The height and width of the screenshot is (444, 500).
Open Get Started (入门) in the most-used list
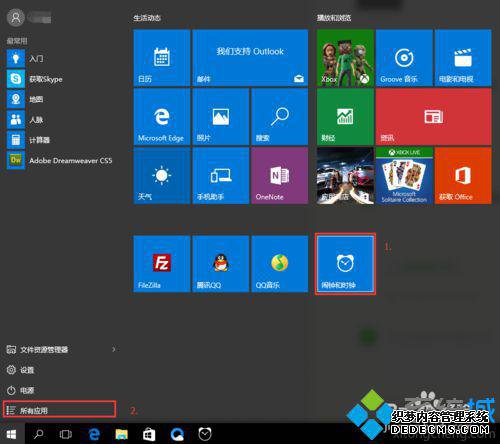pos(60,59)
